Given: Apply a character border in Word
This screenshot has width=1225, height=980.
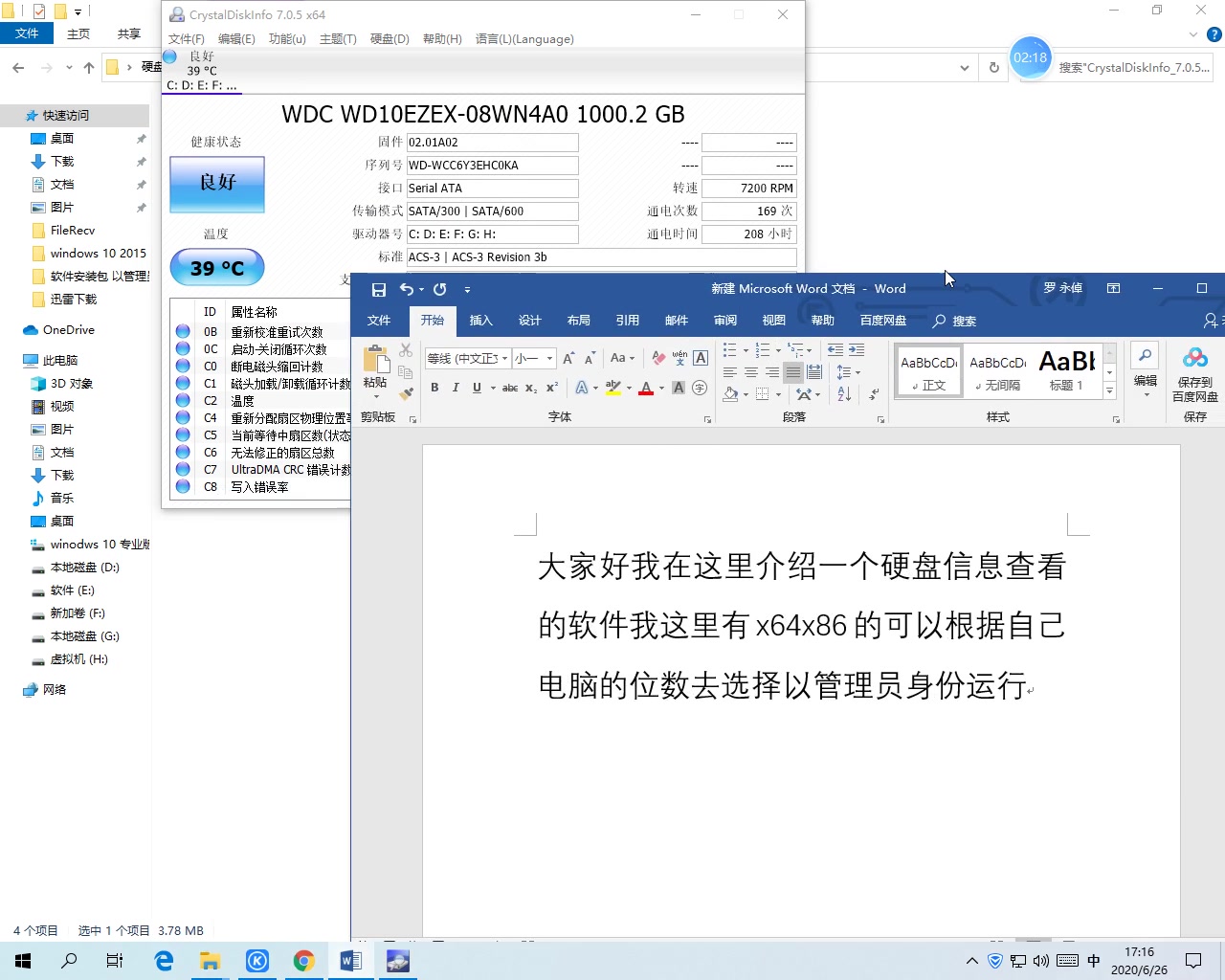Looking at the screenshot, I should pyautogui.click(x=701, y=358).
